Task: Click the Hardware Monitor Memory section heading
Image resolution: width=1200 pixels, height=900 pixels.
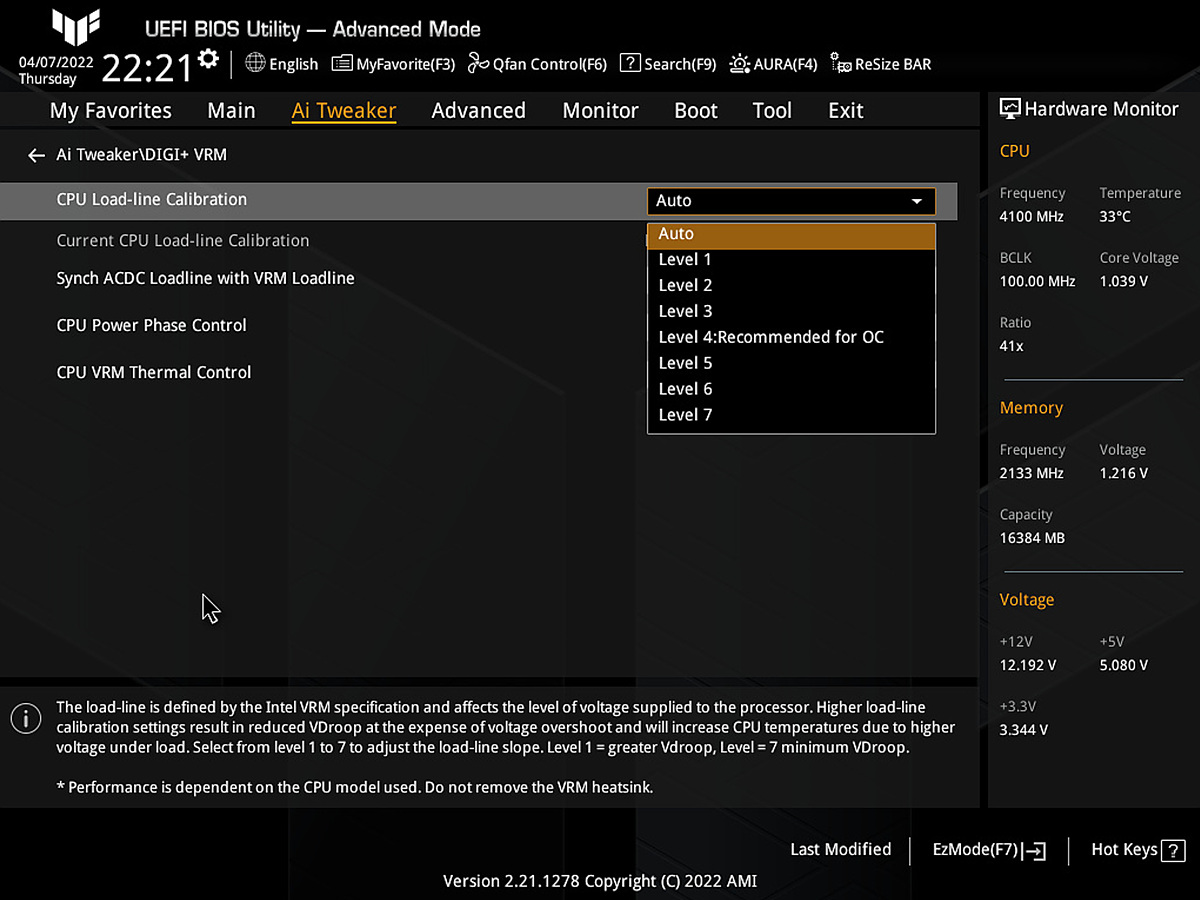Action: pyautogui.click(x=1031, y=408)
